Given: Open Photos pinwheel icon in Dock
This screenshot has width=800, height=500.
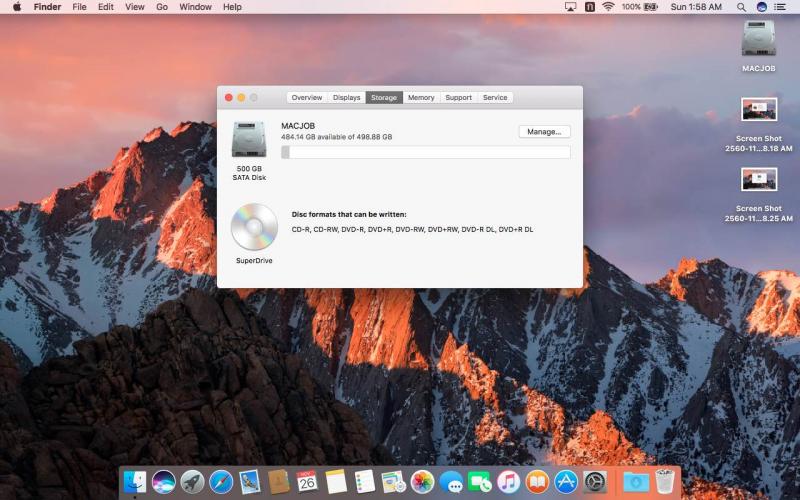Looking at the screenshot, I should click(x=422, y=482).
